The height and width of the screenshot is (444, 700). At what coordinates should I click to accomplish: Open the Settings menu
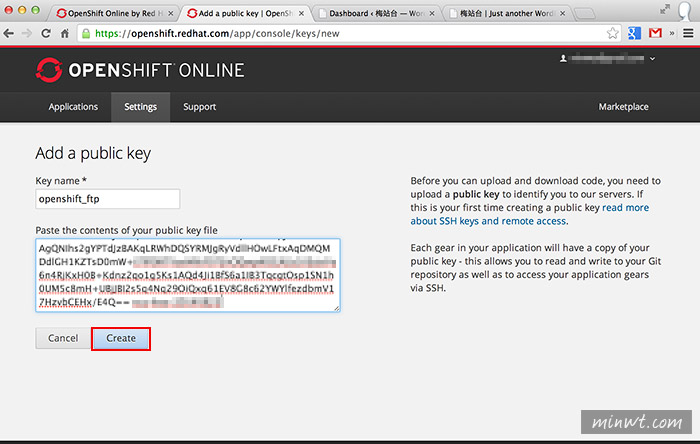click(141, 107)
